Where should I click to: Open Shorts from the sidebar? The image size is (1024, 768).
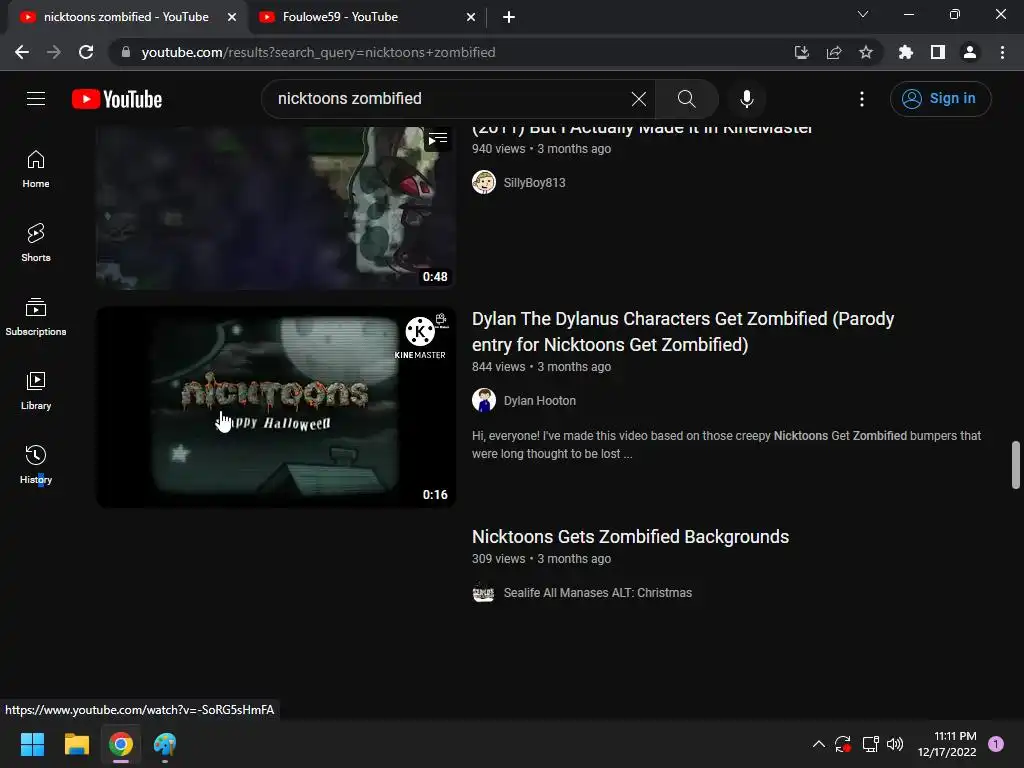pyautogui.click(x=36, y=243)
